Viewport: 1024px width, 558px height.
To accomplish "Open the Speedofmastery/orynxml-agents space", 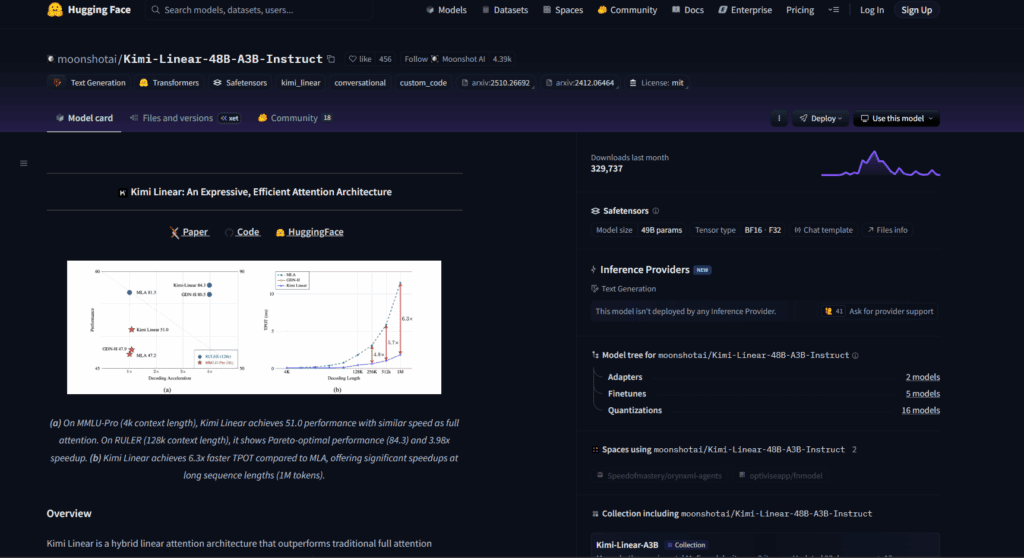I will pos(660,476).
